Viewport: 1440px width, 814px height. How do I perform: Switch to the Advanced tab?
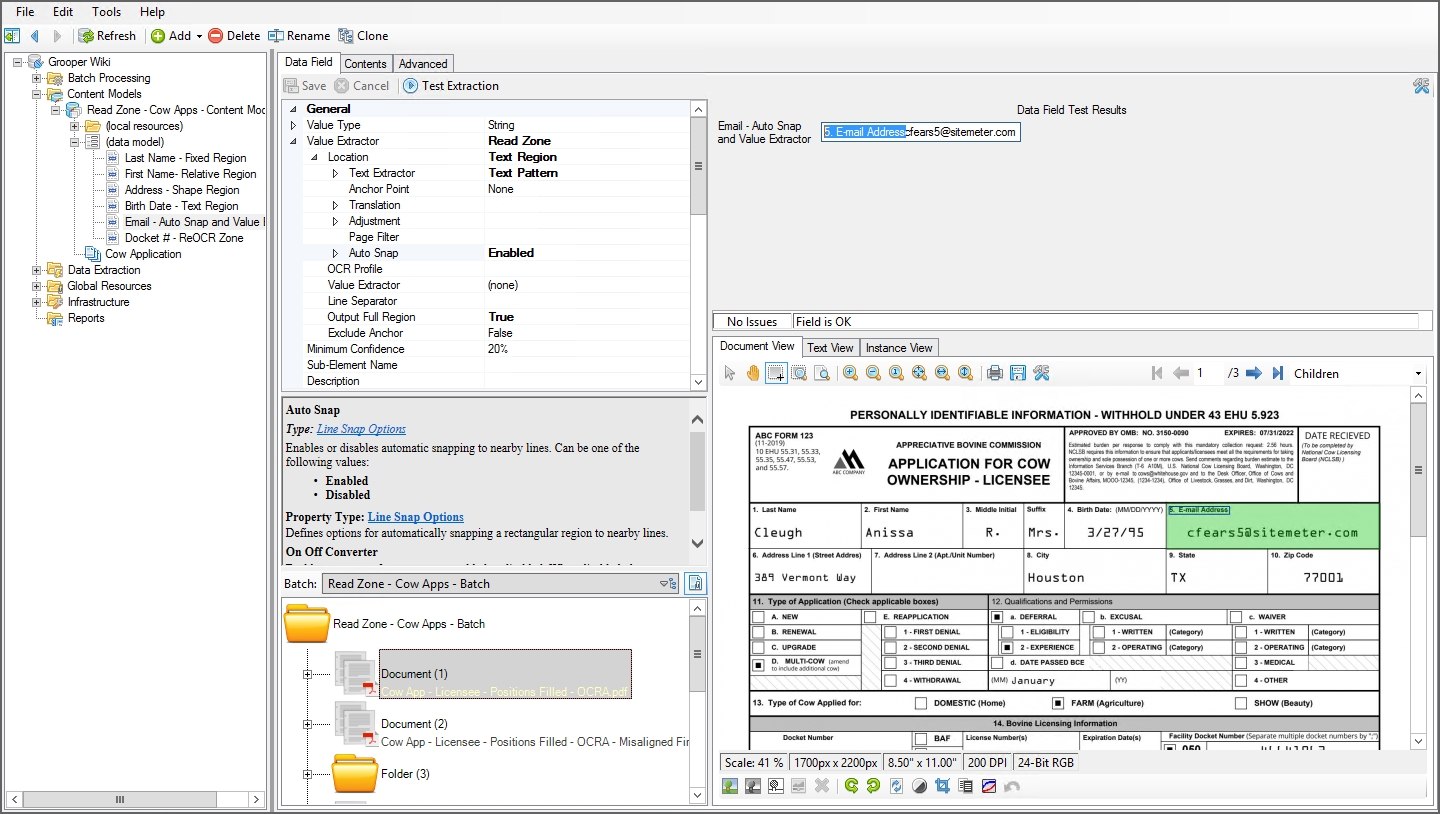(423, 64)
